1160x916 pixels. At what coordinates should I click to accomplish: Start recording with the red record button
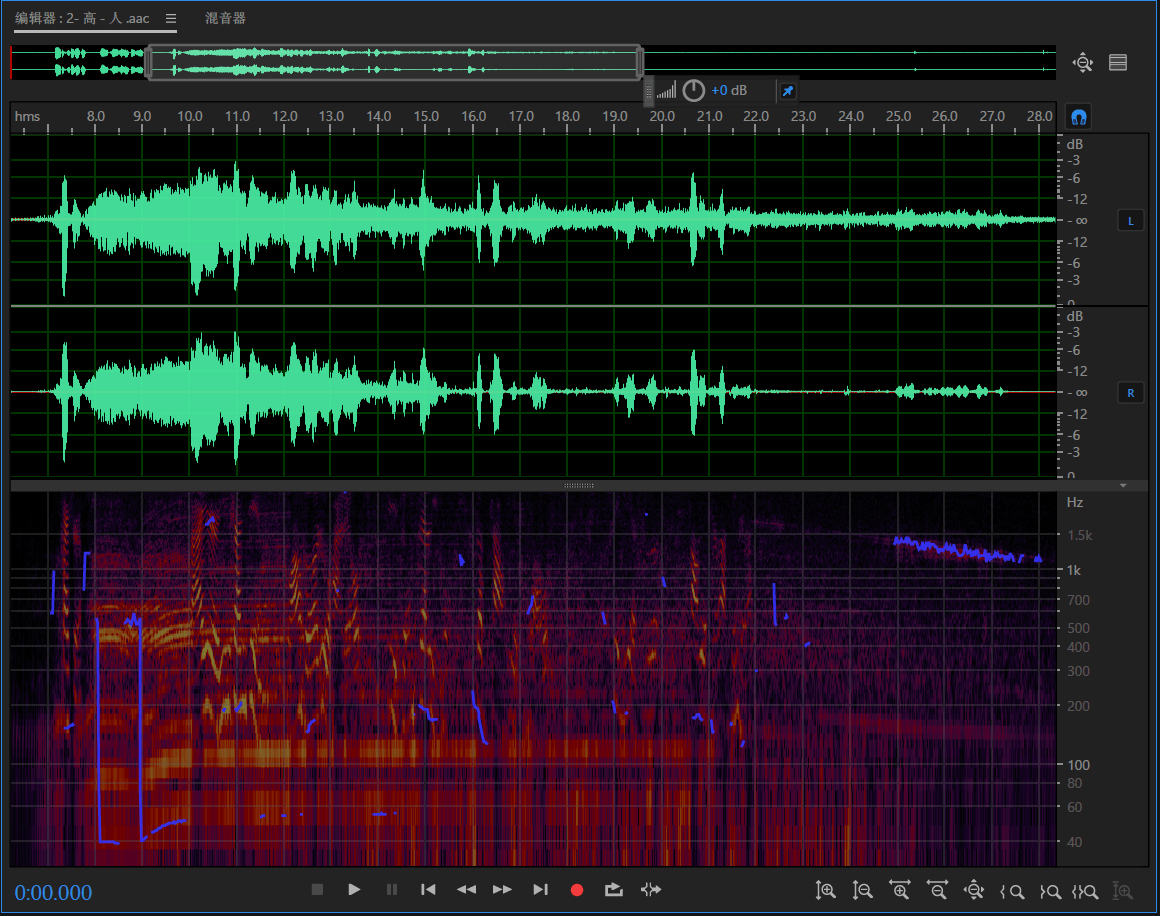(x=577, y=890)
